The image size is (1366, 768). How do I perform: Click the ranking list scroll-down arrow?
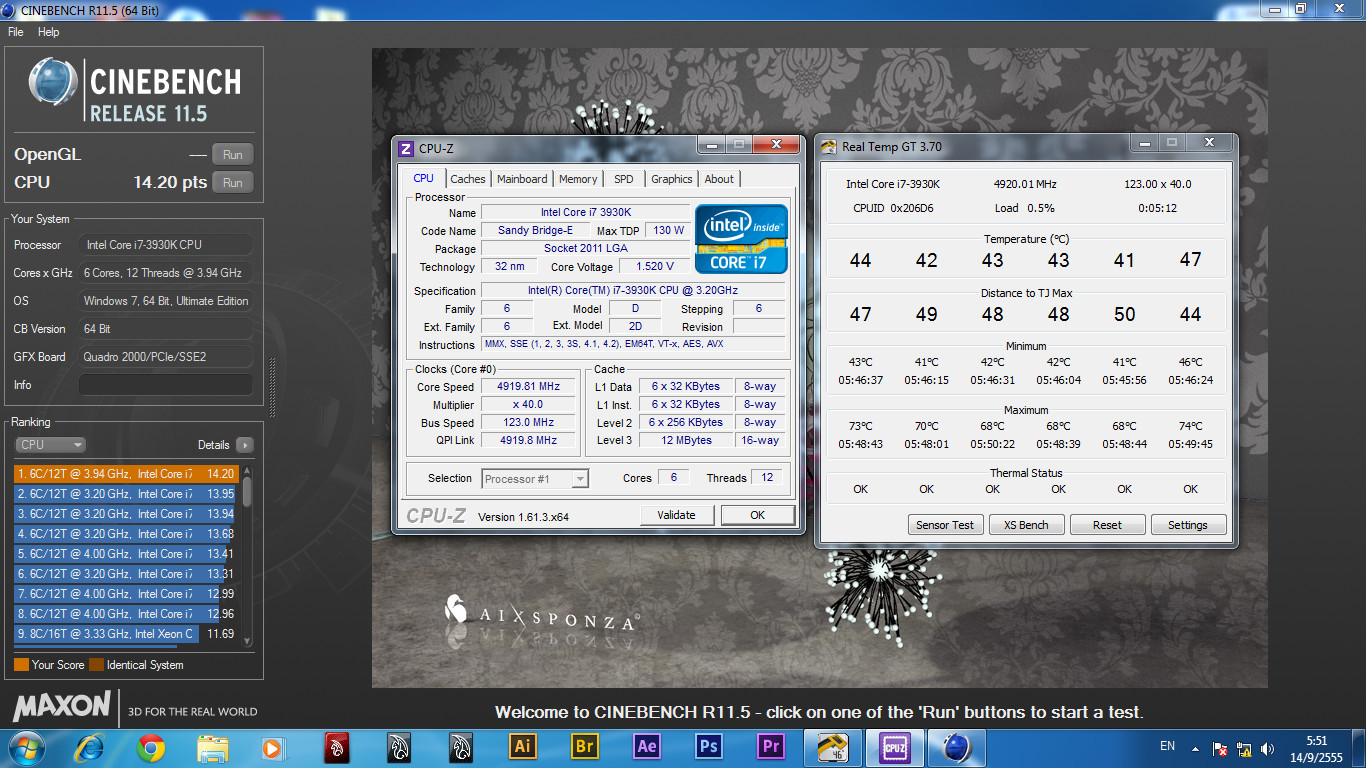coord(247,640)
